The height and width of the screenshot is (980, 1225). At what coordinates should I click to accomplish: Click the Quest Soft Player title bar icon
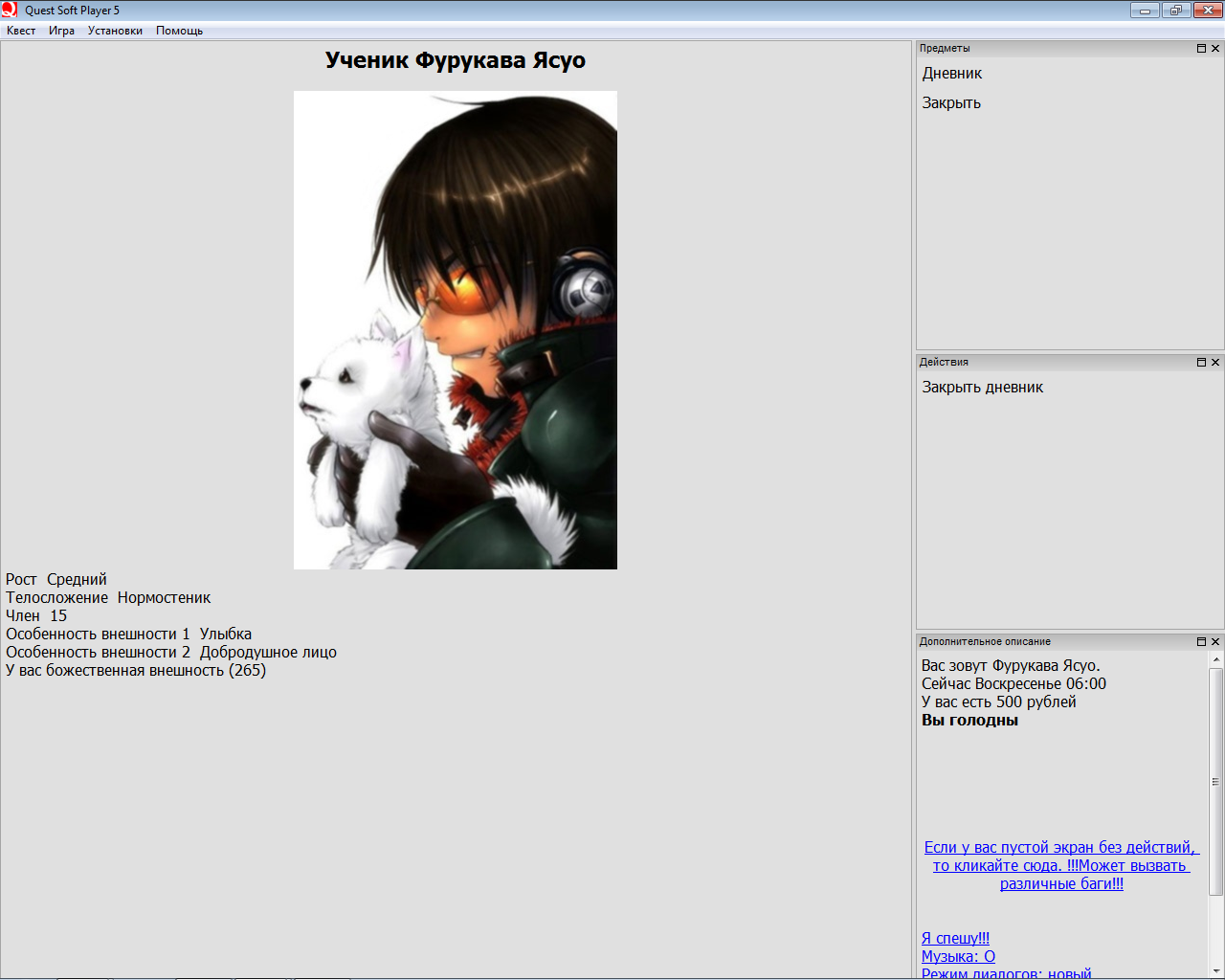click(10, 10)
